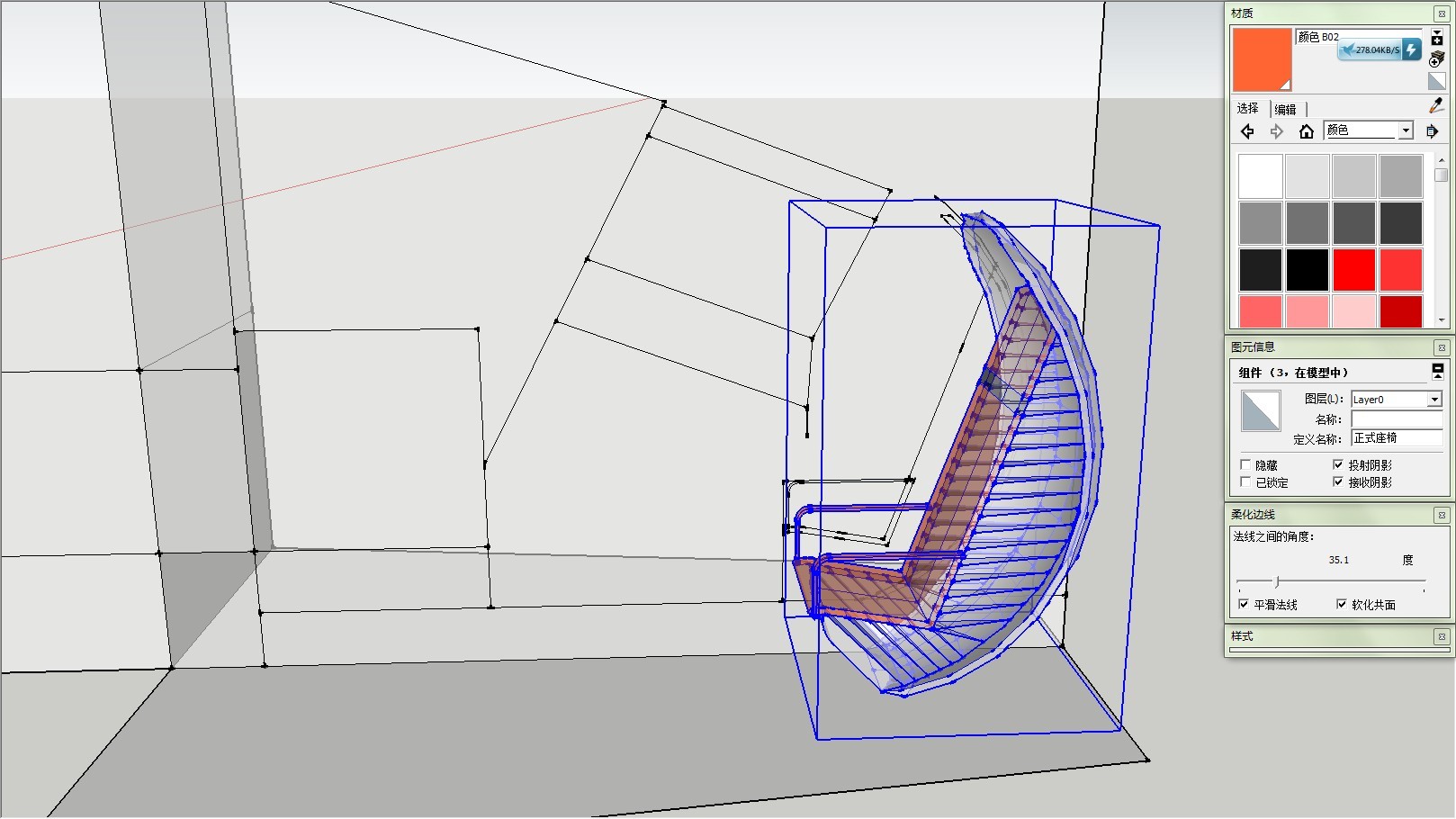Click the 名称 input field
The image size is (1456, 819).
tap(1397, 419)
